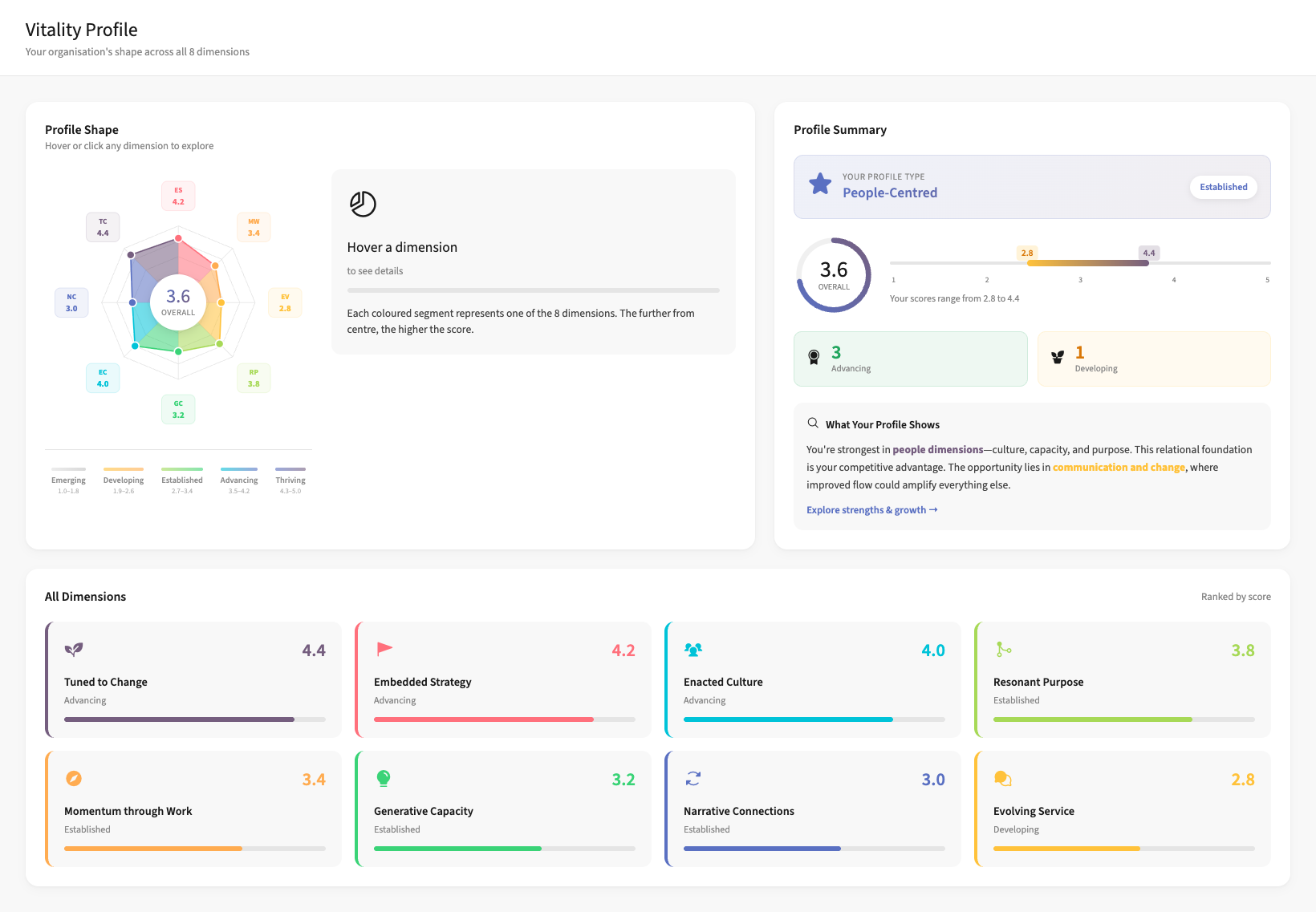This screenshot has height=912, width=1316.
Task: Click the chat icon on Evolving Service card
Action: pyautogui.click(x=1003, y=778)
